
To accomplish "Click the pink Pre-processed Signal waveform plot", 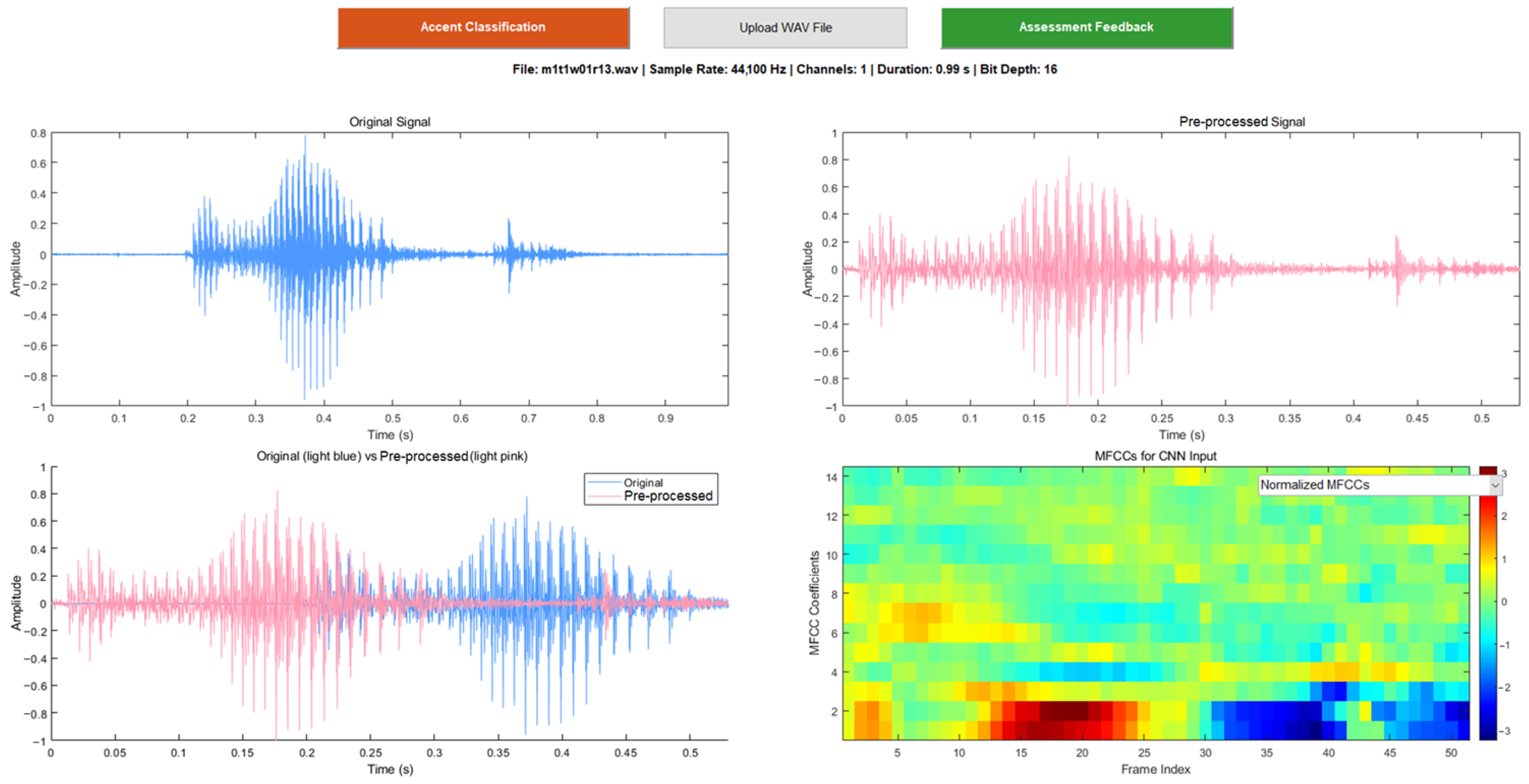I will pyautogui.click(x=1181, y=269).
